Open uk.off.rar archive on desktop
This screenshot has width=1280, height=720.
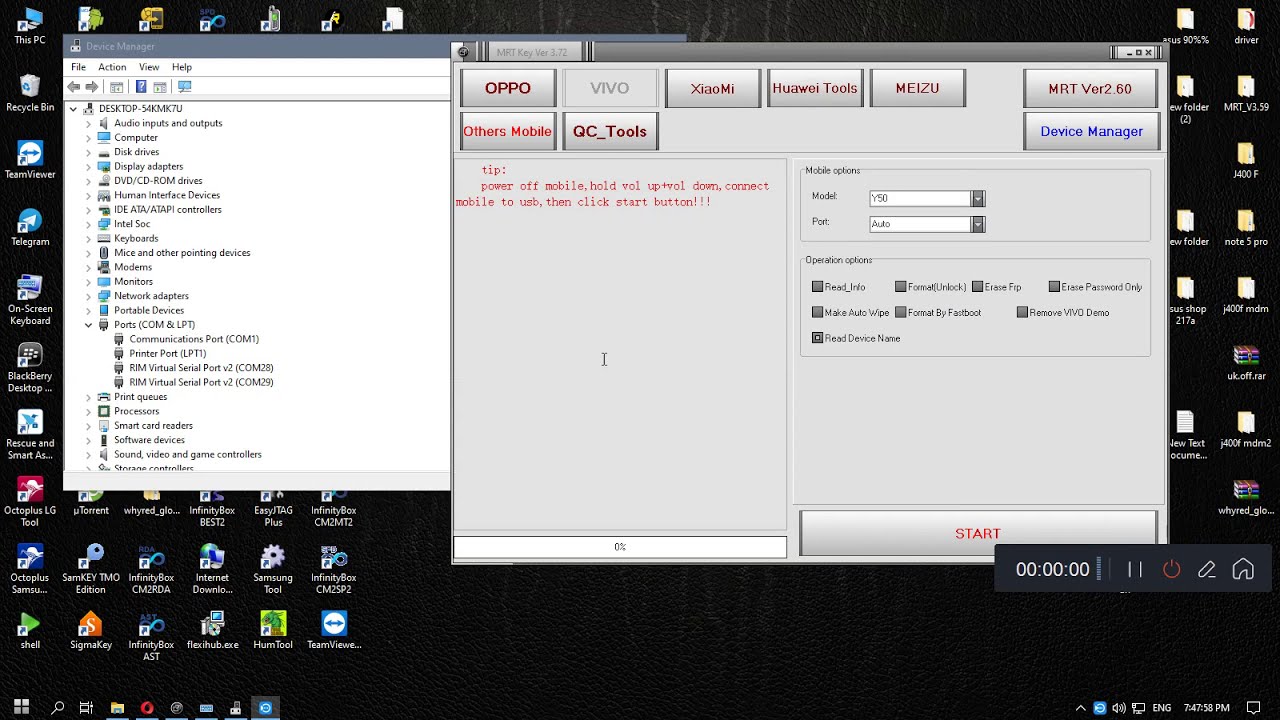pyautogui.click(x=1246, y=363)
